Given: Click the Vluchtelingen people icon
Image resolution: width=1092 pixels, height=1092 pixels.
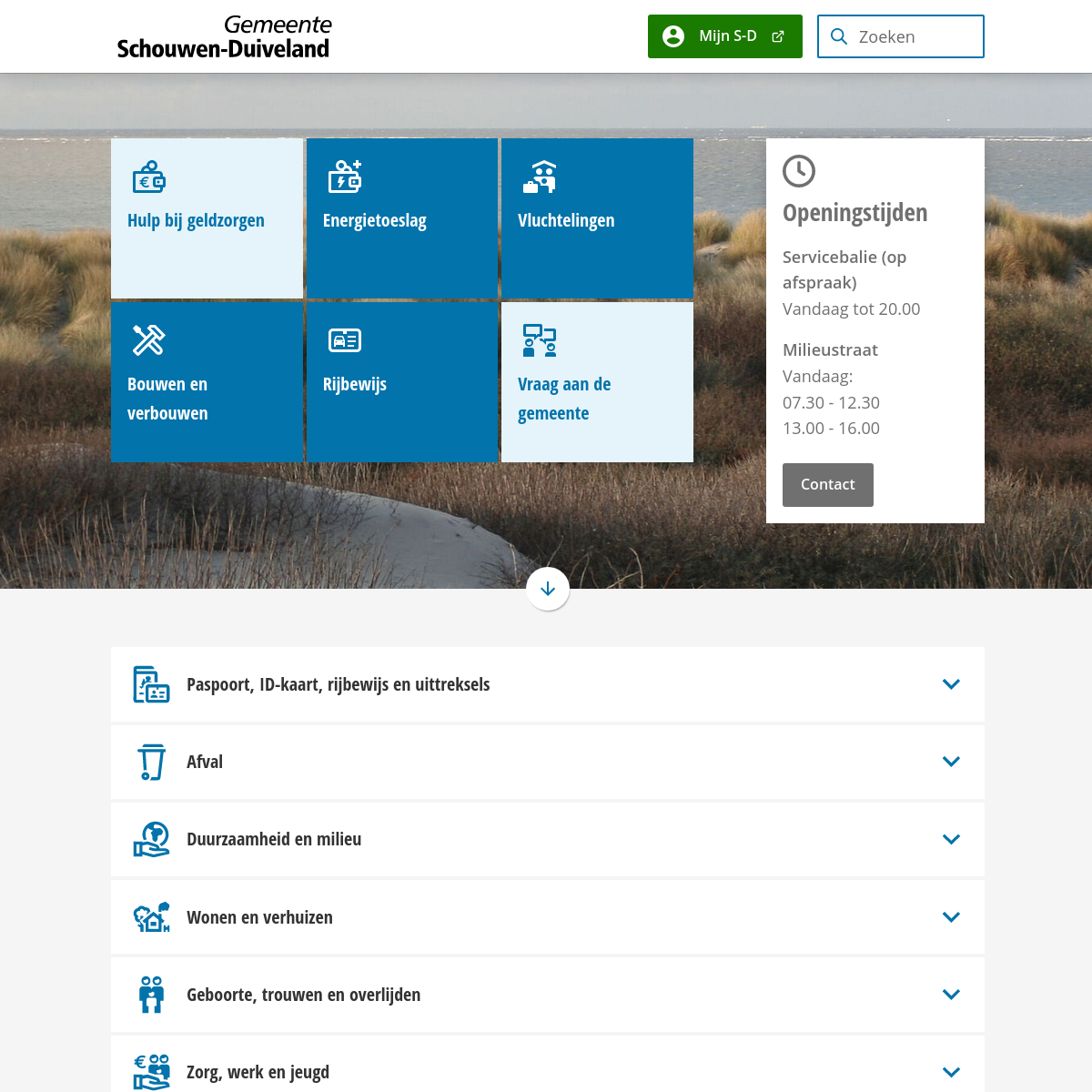Looking at the screenshot, I should 540,177.
